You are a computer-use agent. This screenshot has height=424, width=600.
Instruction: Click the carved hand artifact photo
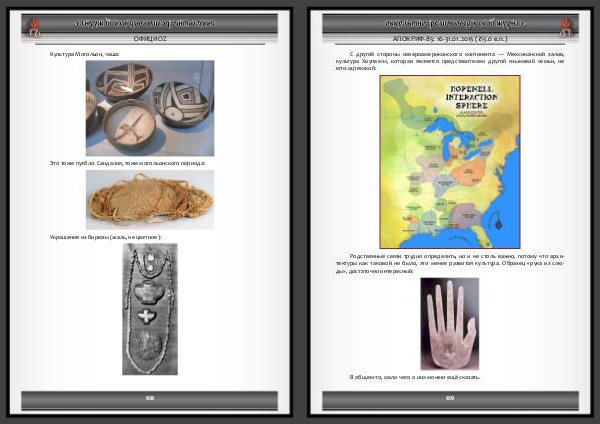tap(449, 323)
